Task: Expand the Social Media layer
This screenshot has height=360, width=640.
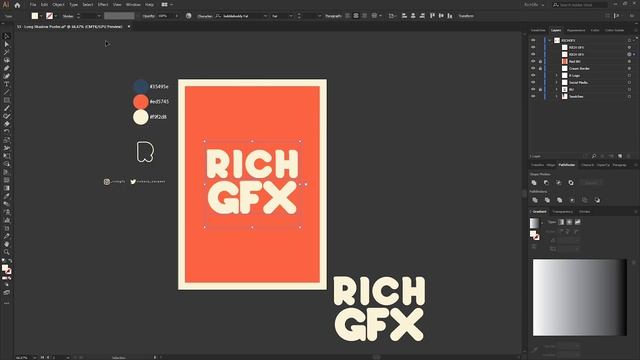Action: (556, 82)
